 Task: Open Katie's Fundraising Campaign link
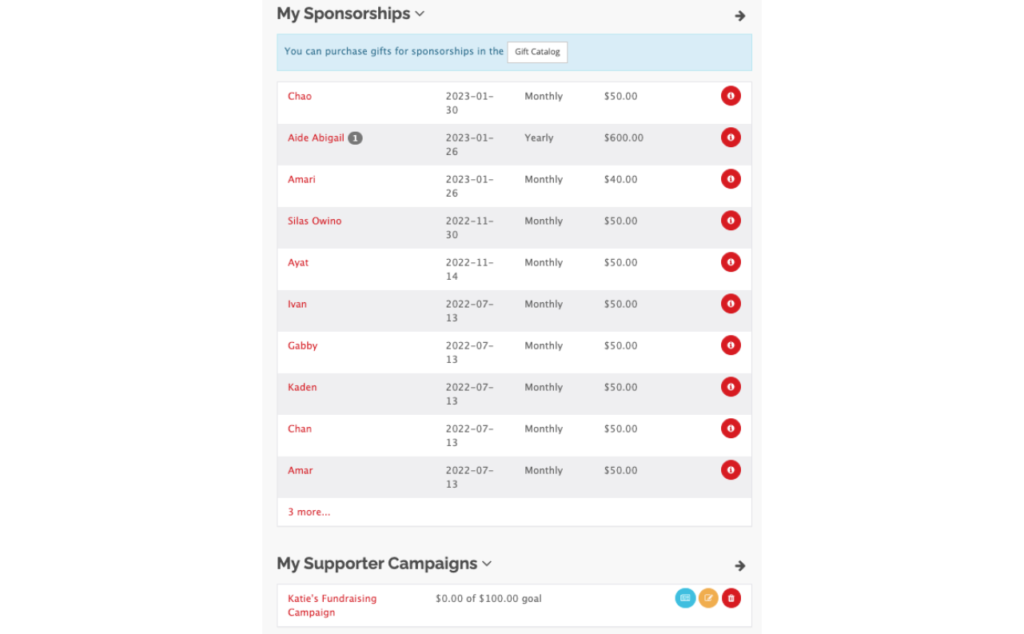[x=332, y=597]
